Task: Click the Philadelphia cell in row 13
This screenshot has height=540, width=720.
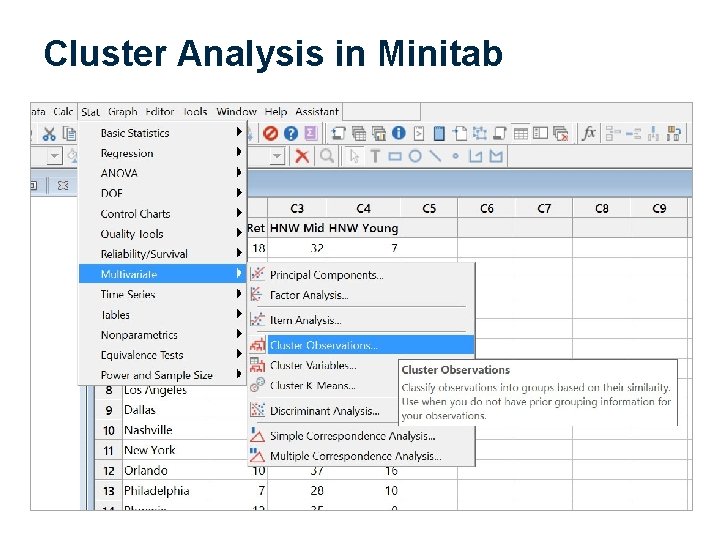Action: point(184,491)
